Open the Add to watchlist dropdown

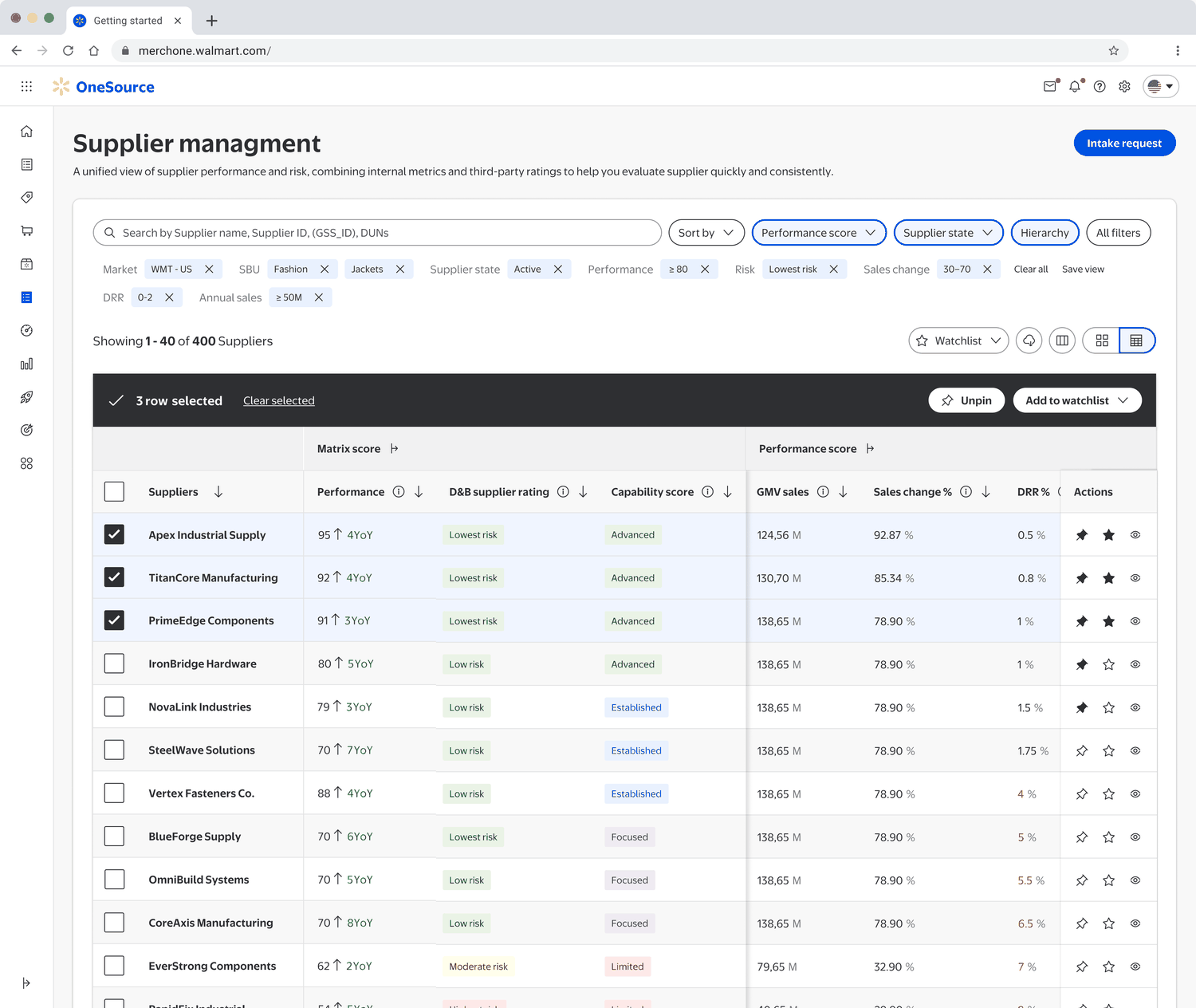pyautogui.click(x=1077, y=400)
